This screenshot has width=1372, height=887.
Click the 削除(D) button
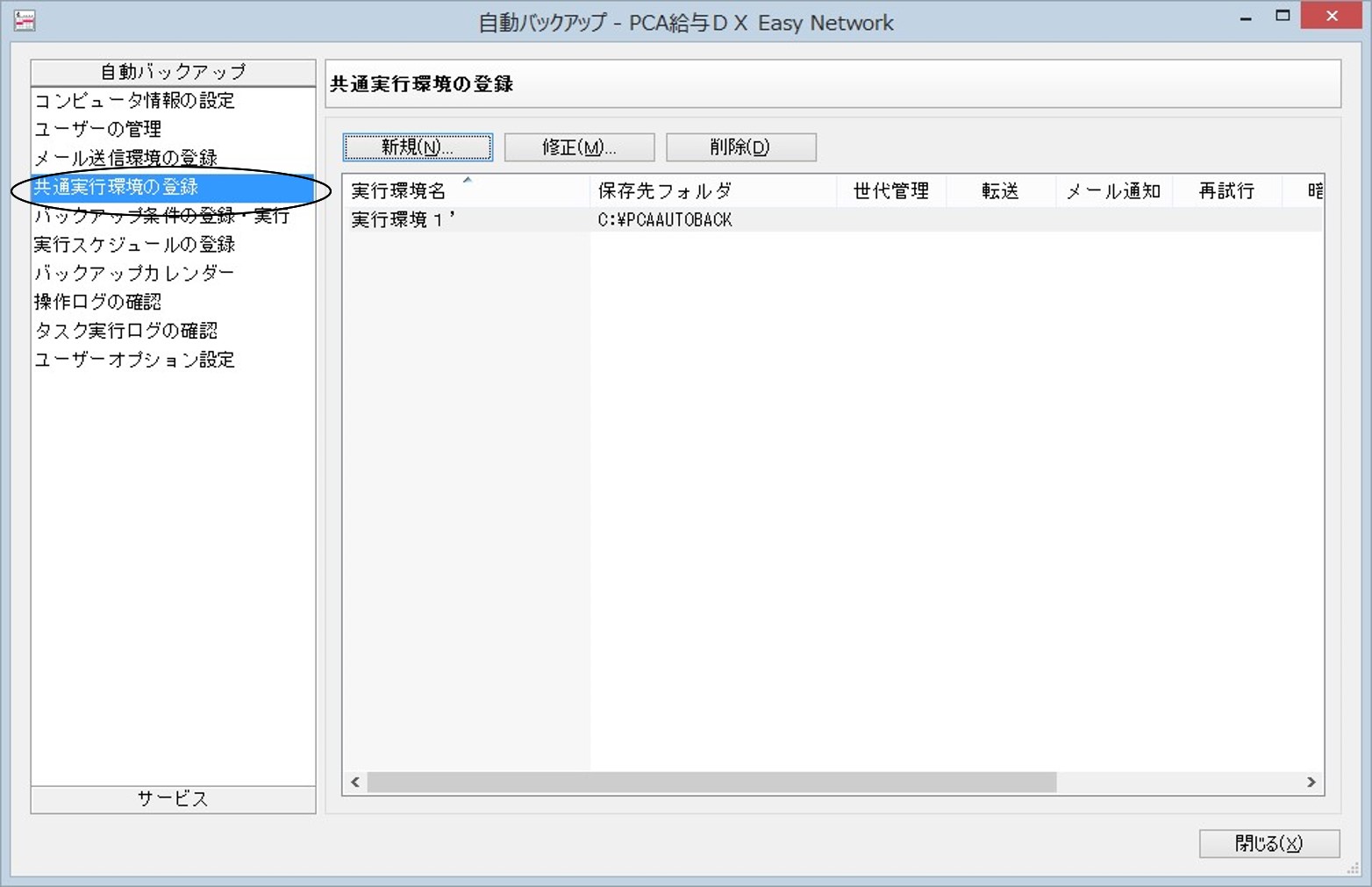click(x=740, y=147)
